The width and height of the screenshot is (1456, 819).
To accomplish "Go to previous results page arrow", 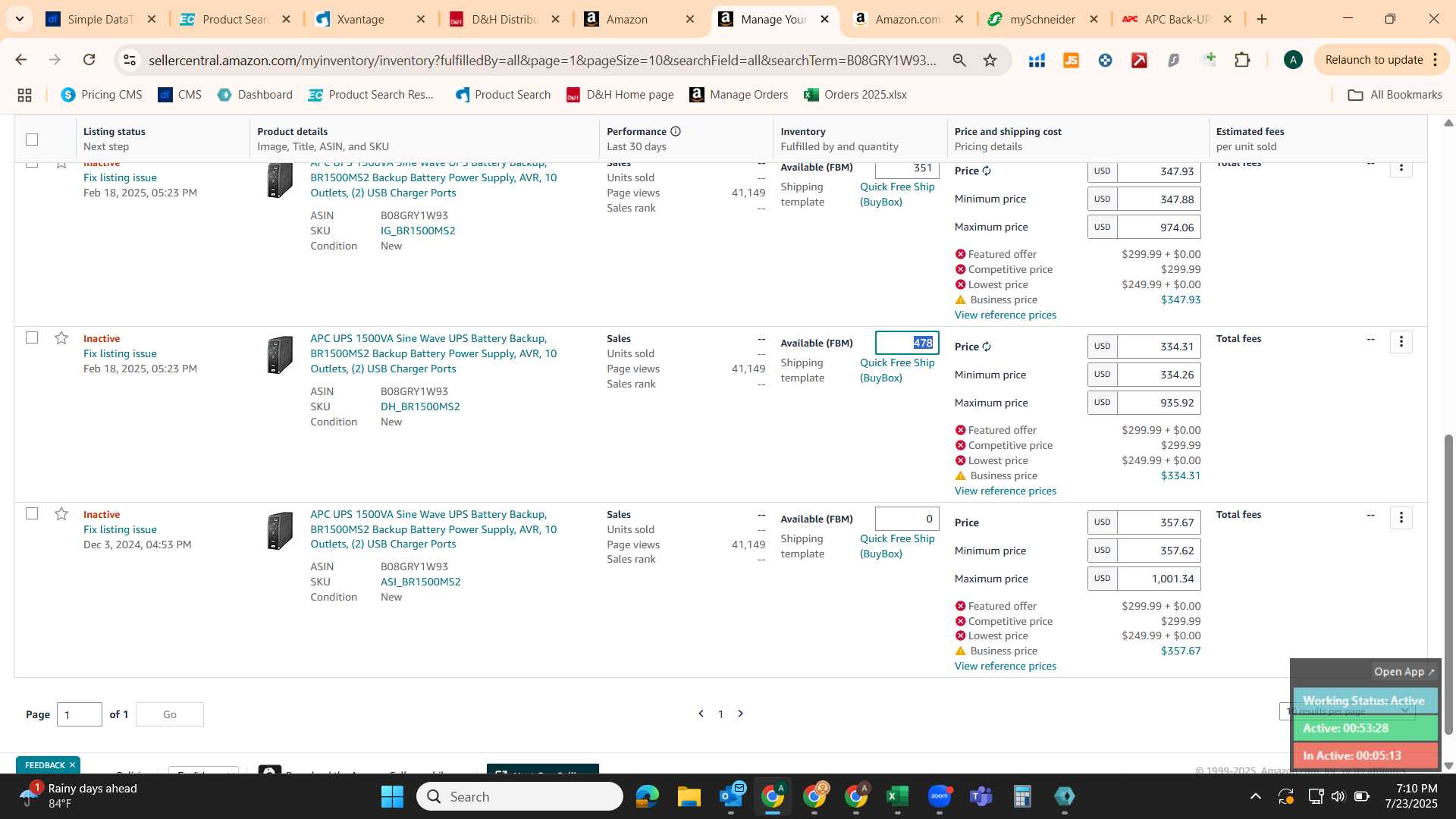I will coord(701,714).
